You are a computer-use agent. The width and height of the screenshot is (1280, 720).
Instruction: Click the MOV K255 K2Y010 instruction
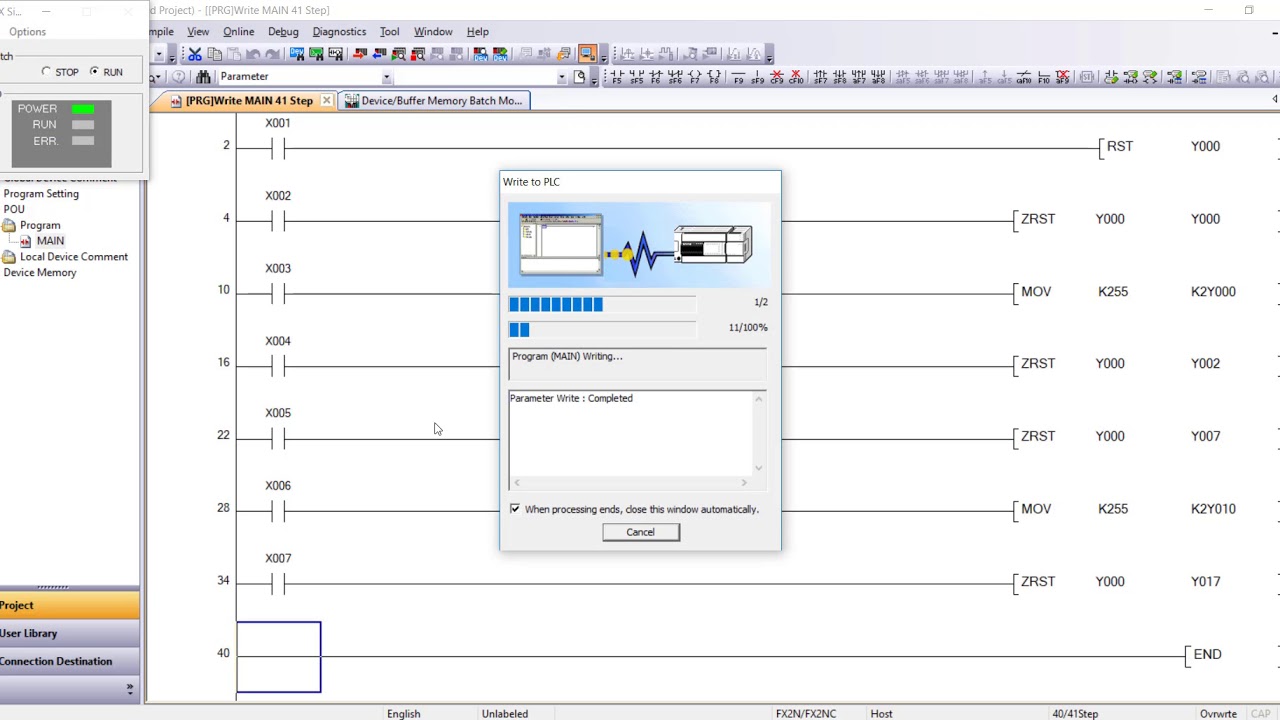tap(1128, 509)
